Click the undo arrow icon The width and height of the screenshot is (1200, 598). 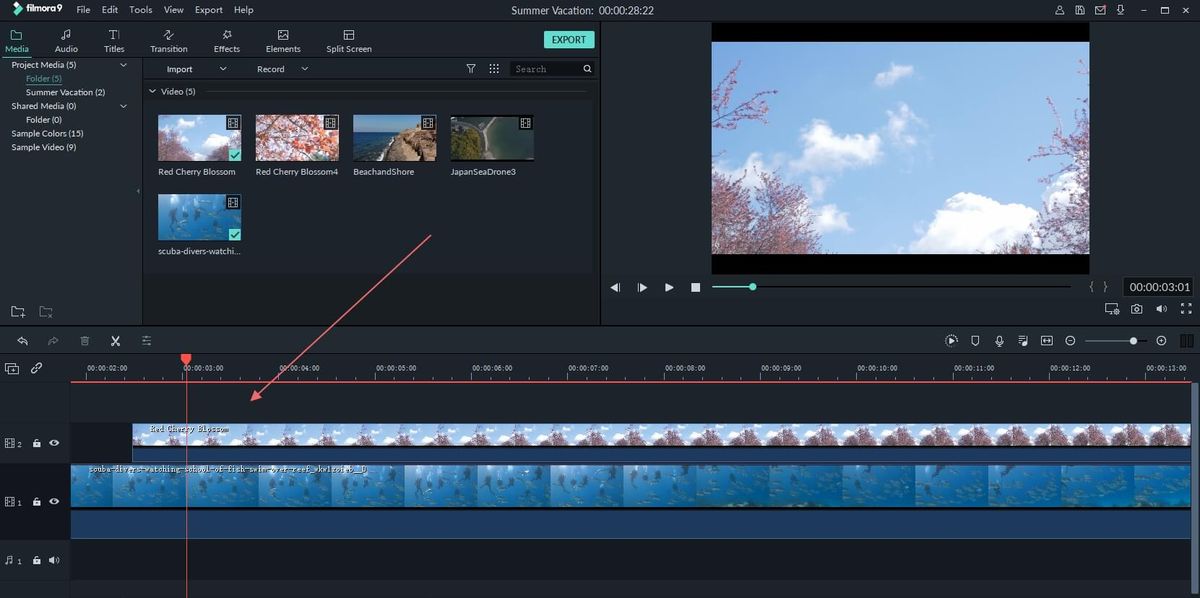coord(22,341)
